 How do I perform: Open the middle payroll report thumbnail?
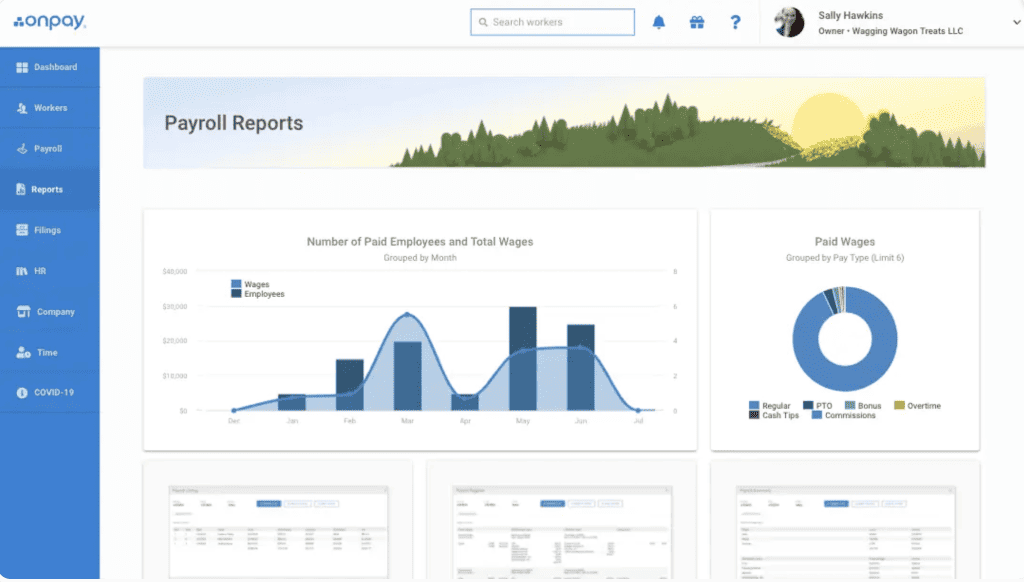tap(562, 532)
